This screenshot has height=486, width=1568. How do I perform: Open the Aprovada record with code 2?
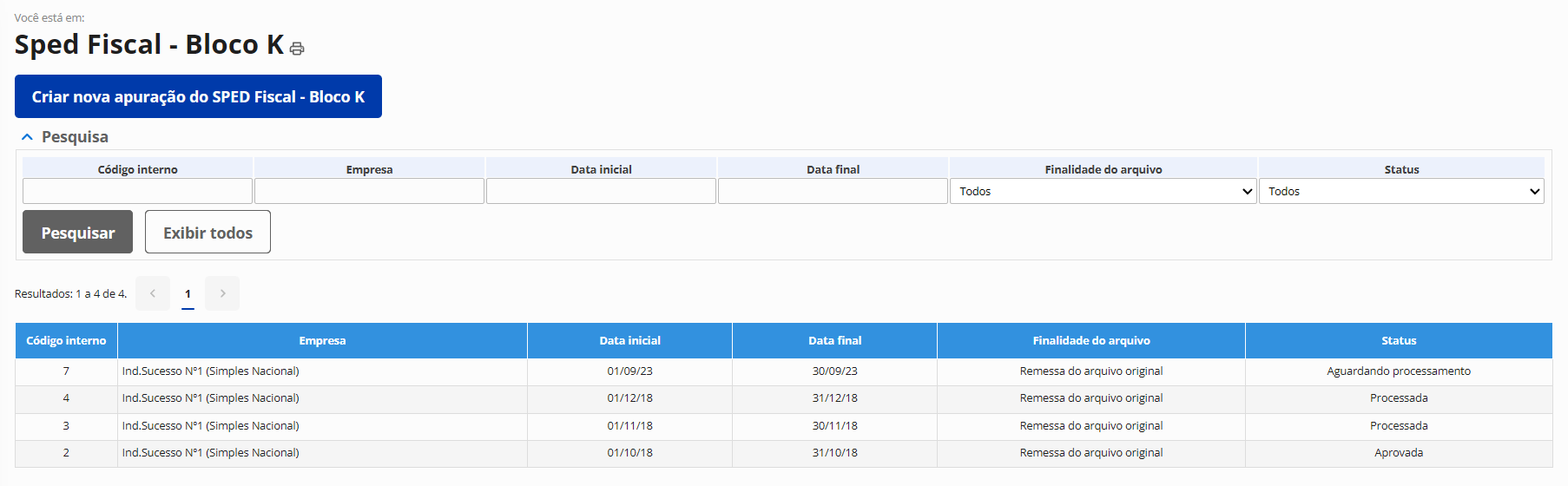pyautogui.click(x=66, y=453)
